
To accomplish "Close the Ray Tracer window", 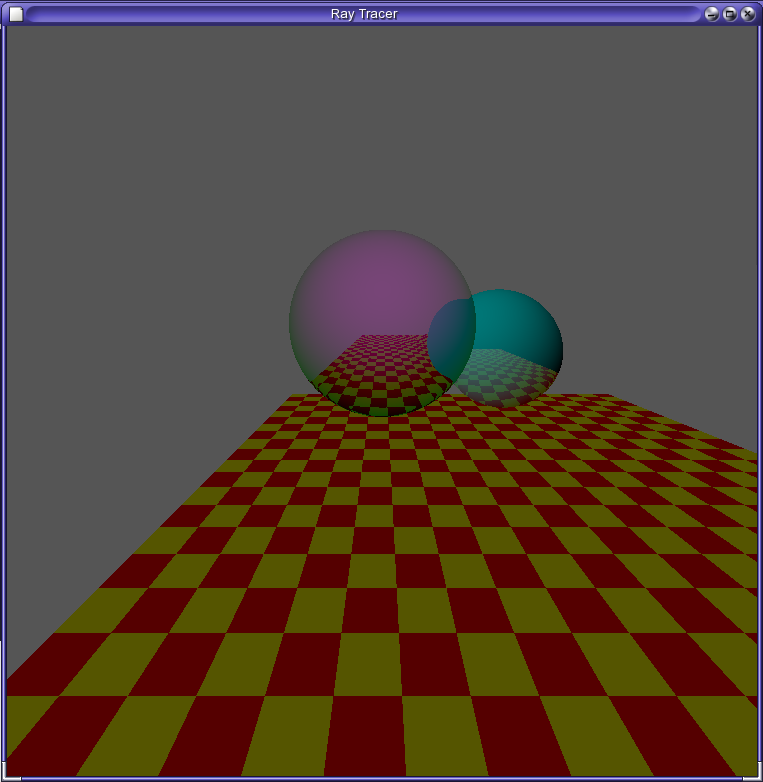I will [x=748, y=14].
